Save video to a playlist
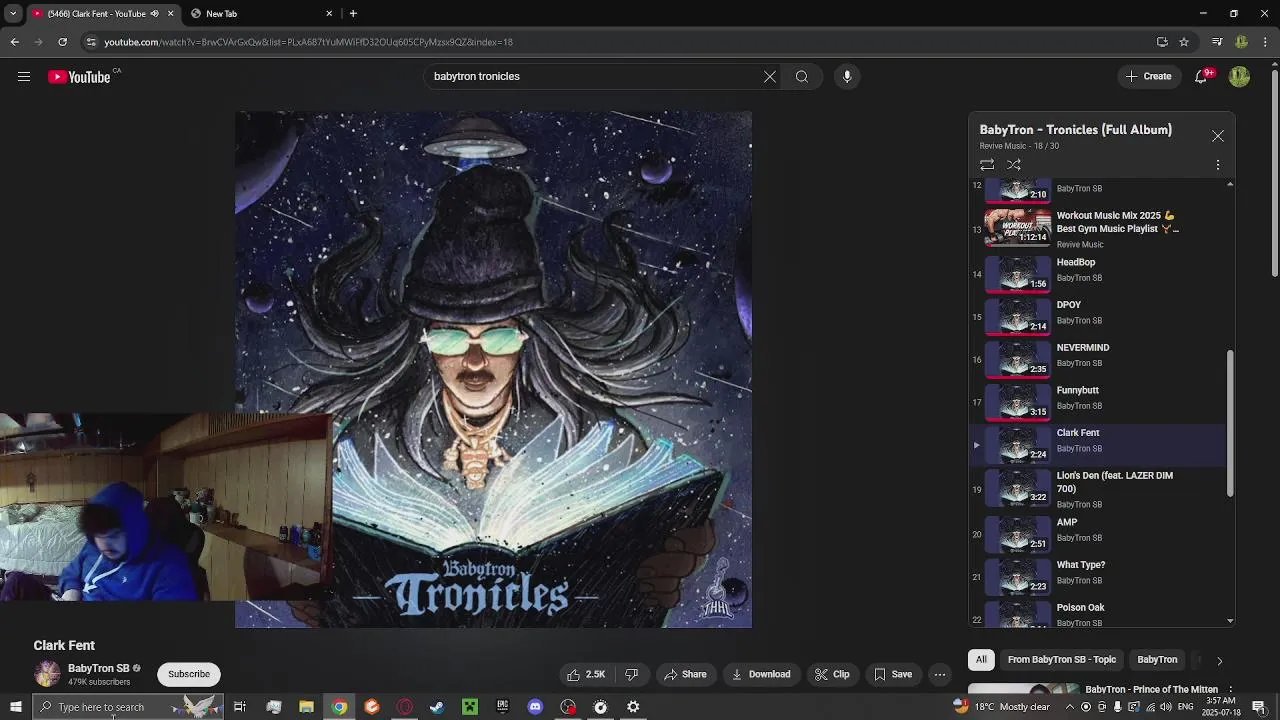 coord(893,675)
